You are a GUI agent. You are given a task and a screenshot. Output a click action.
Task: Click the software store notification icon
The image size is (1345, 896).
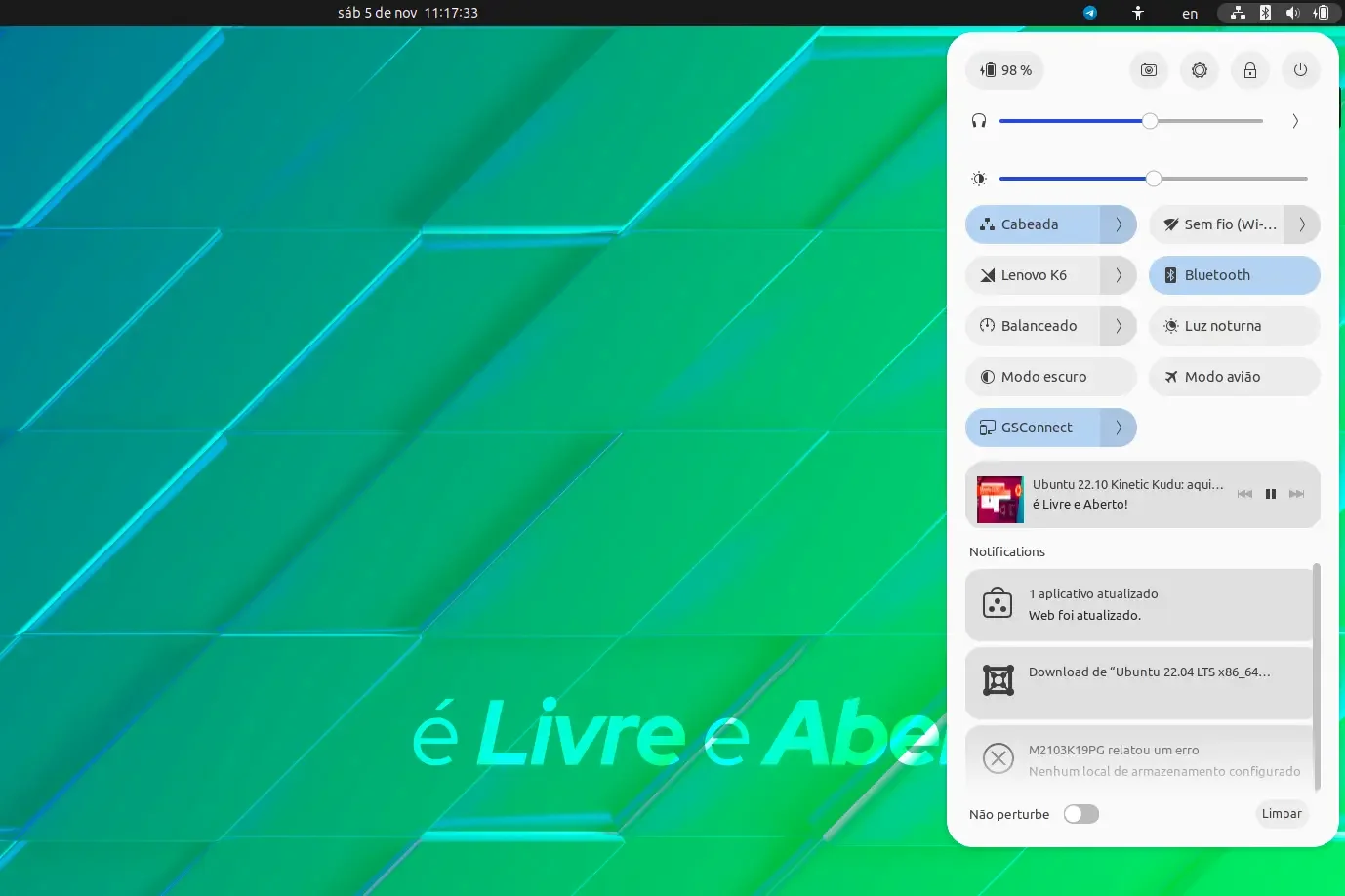click(998, 603)
